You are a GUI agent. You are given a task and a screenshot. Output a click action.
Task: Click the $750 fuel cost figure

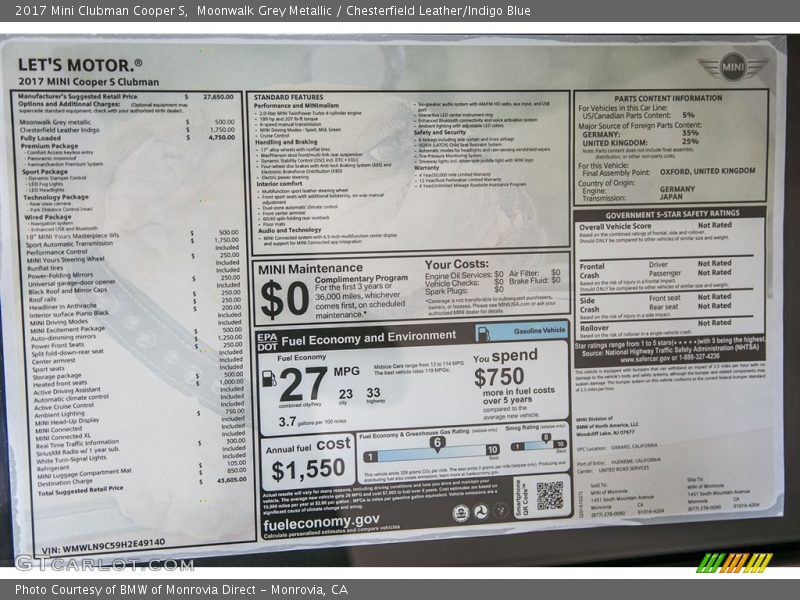[499, 378]
